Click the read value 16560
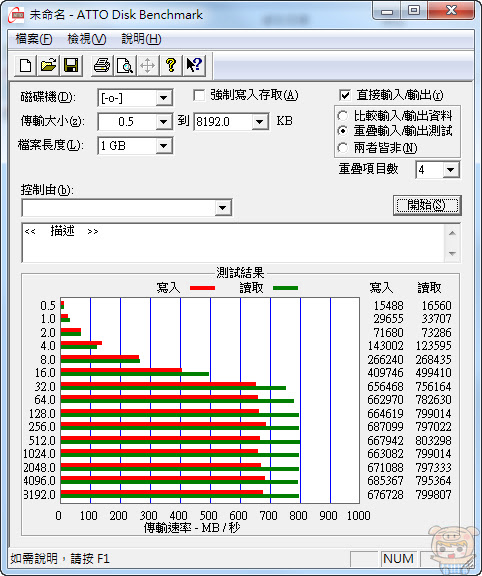Image resolution: width=482 pixels, height=576 pixels. (x=436, y=306)
